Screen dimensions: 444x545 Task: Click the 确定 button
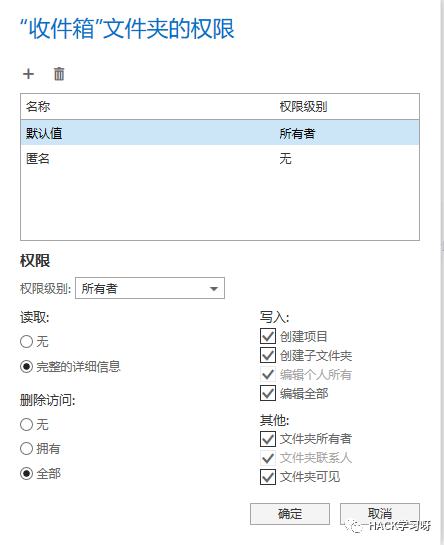click(x=290, y=514)
